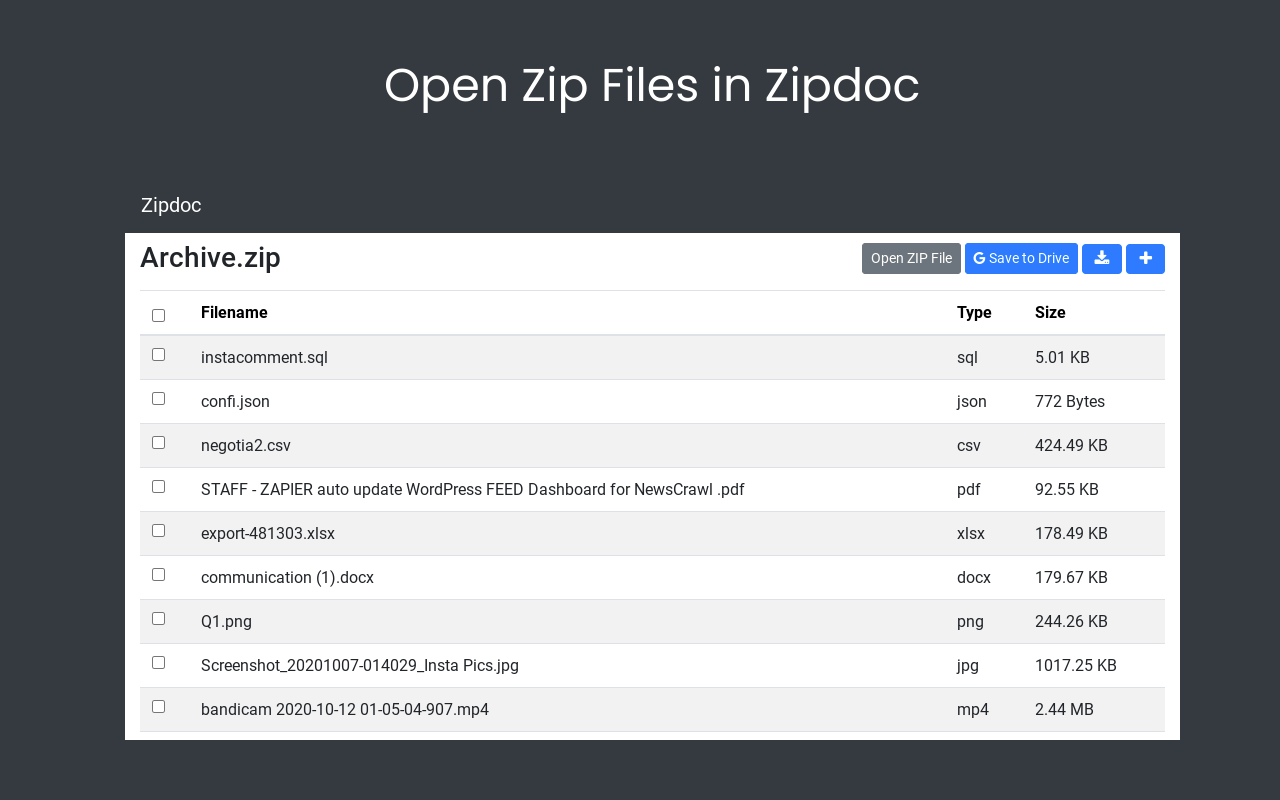Click the png type cell
Image resolution: width=1280 pixels, height=800 pixels.
click(x=970, y=621)
